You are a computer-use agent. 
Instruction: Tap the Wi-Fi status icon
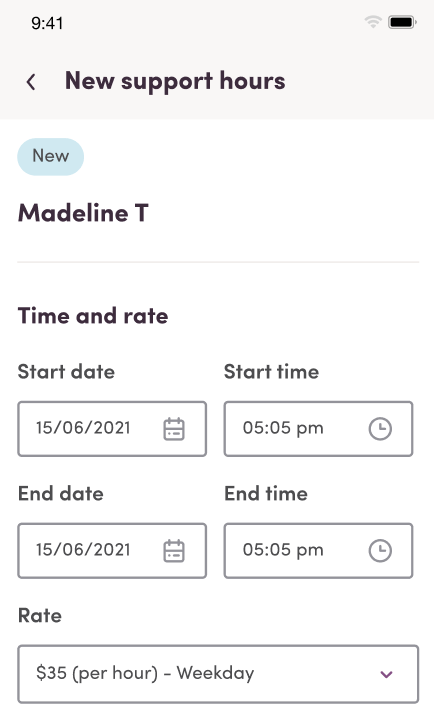(373, 22)
